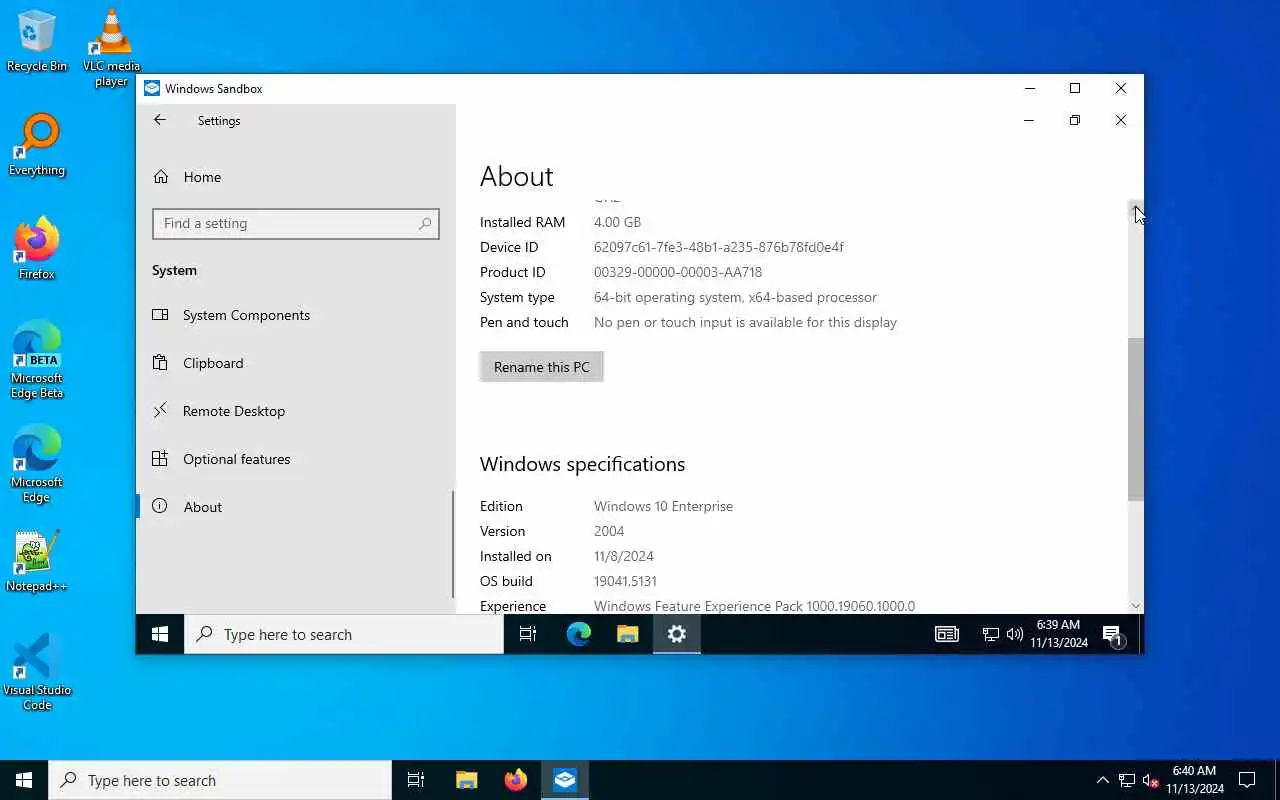Open File Explorer on host taskbar

[x=466, y=780]
